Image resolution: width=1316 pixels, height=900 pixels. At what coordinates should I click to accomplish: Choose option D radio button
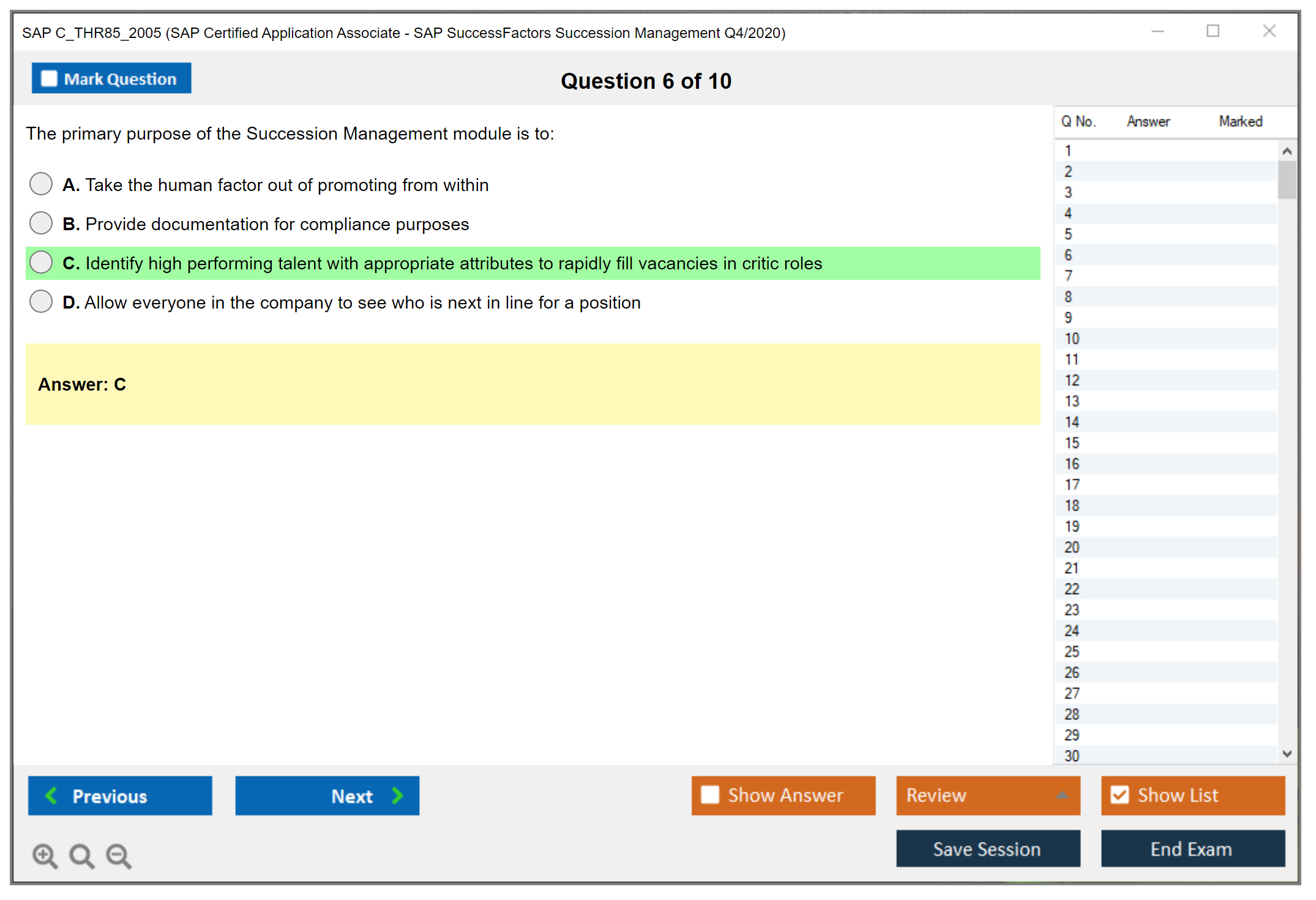(x=41, y=301)
